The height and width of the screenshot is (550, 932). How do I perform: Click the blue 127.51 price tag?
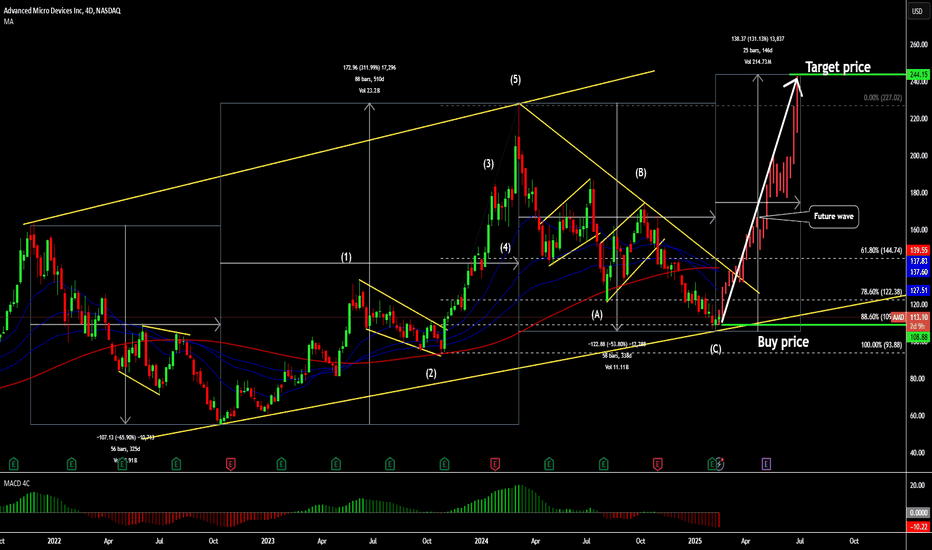[919, 291]
